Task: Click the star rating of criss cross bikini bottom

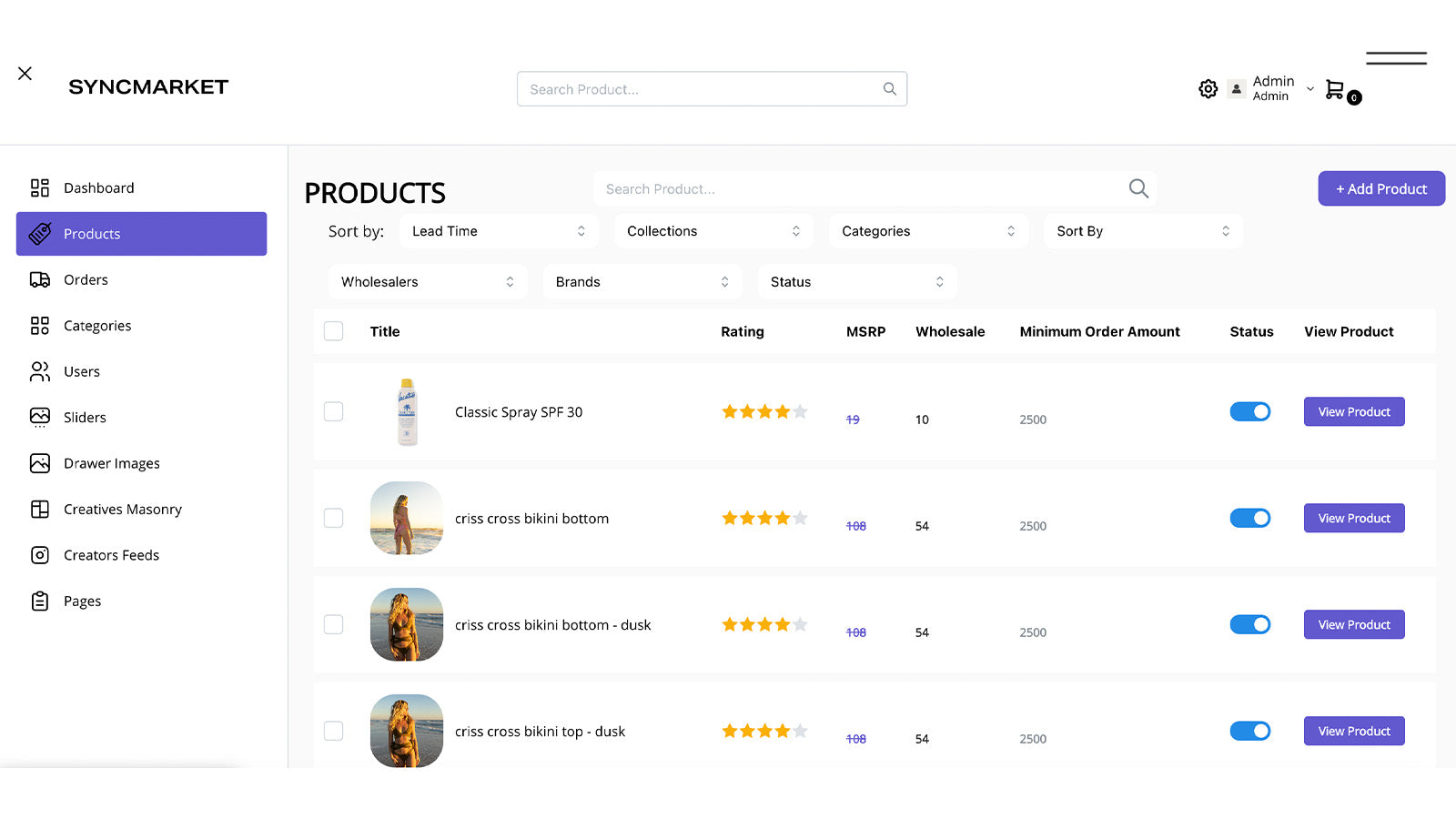Action: click(764, 518)
